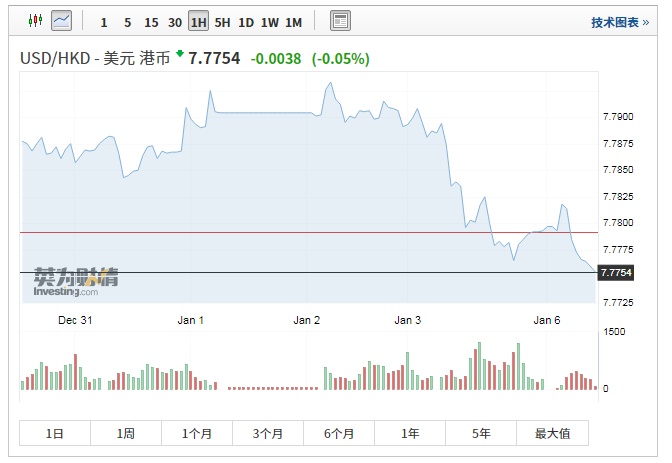Click the 7.7800 price axis label
The height and width of the screenshot is (463, 672).
coord(618,222)
